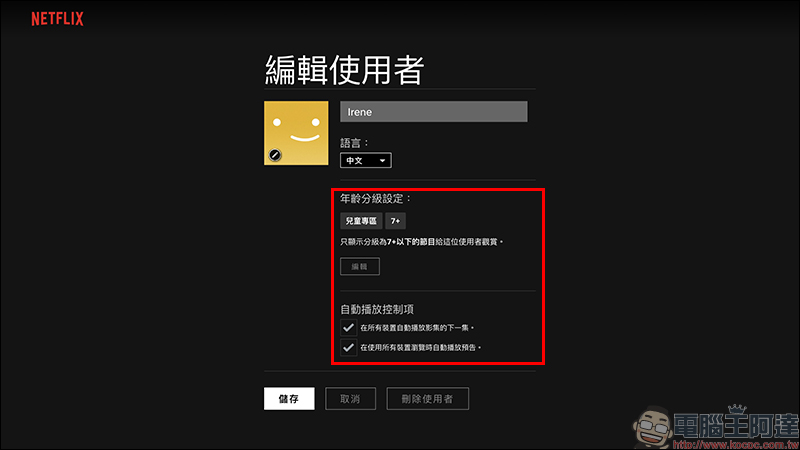The height and width of the screenshot is (450, 800).
Task: Open the 中文 language dropdown
Action: tap(366, 160)
